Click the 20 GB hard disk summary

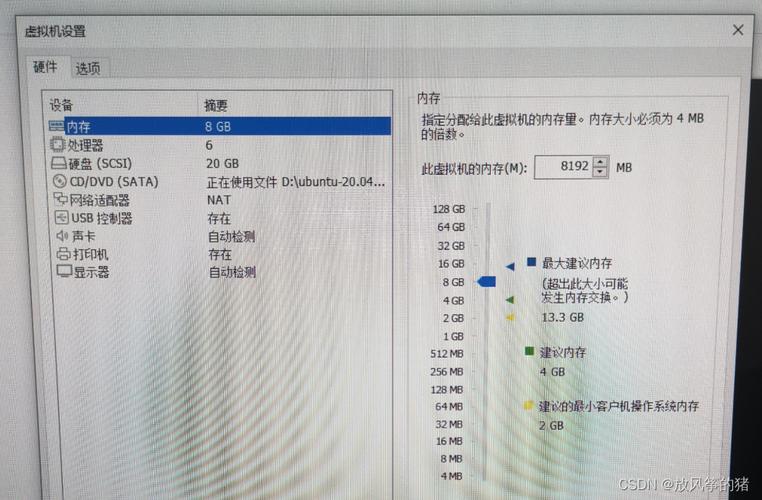(223, 163)
